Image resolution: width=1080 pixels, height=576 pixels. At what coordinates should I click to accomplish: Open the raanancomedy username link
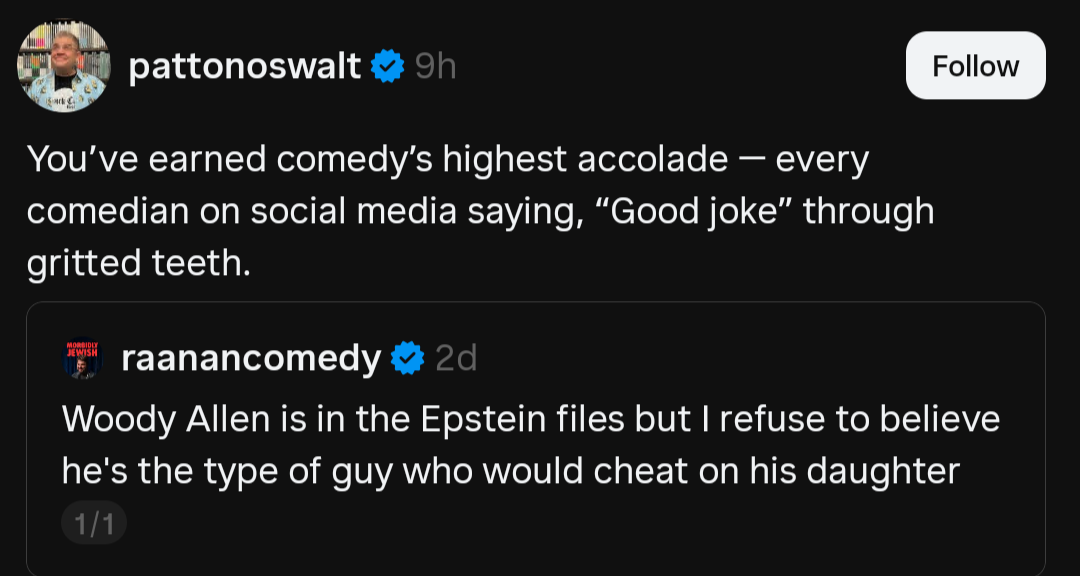[x=251, y=358]
